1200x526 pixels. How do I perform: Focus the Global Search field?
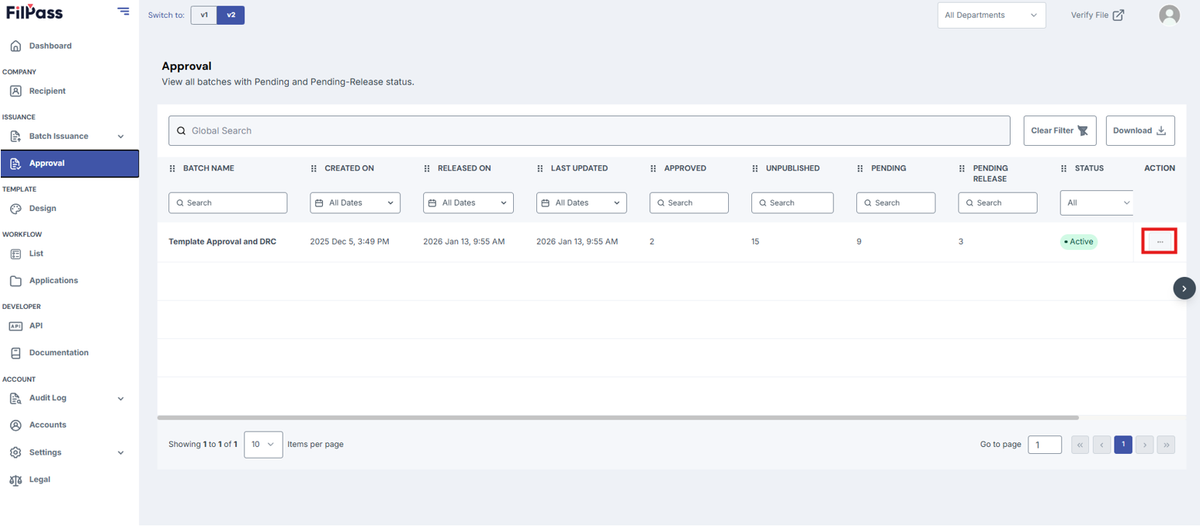pyautogui.click(x=589, y=131)
